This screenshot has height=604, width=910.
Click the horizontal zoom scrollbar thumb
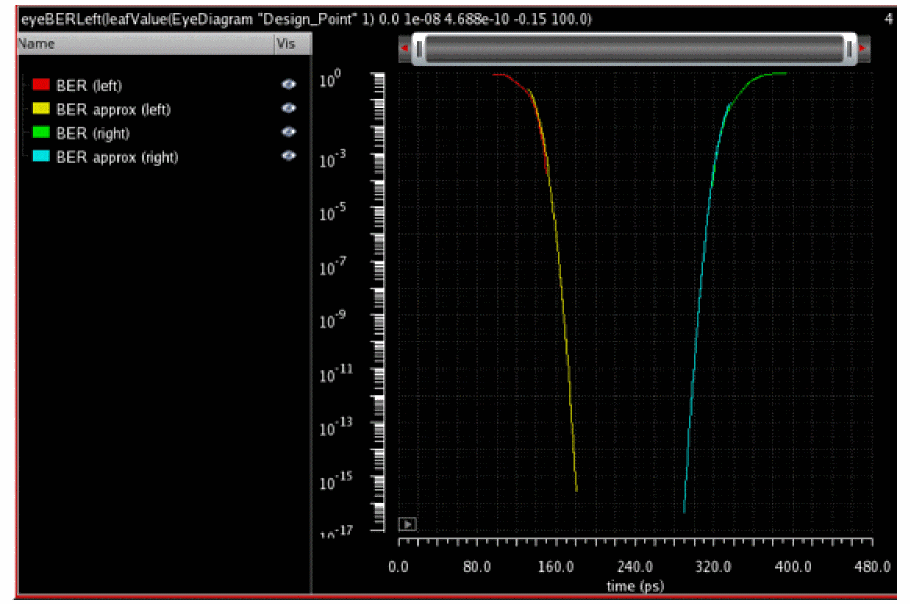[x=634, y=48]
